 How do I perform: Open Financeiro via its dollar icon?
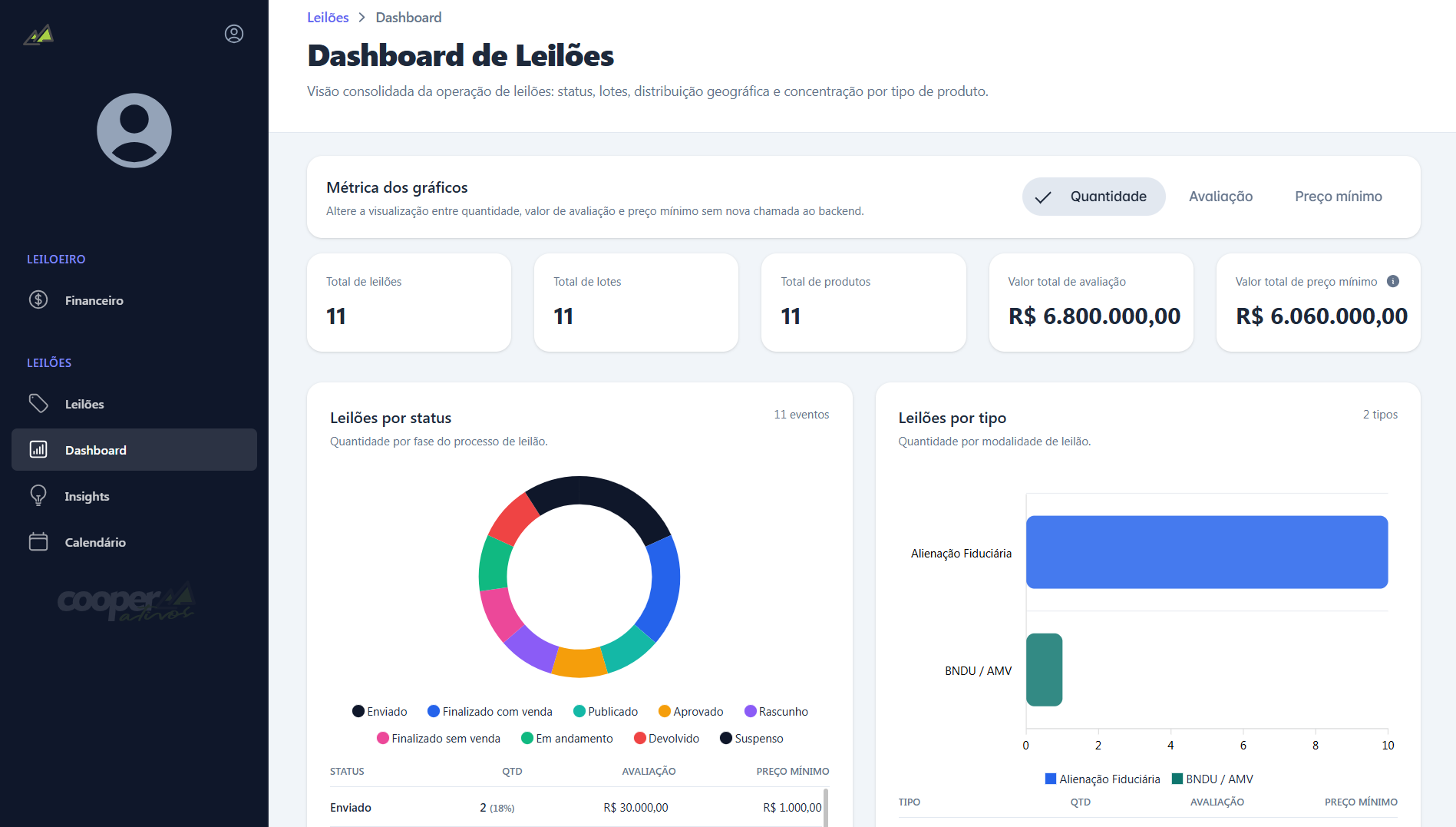tap(38, 299)
